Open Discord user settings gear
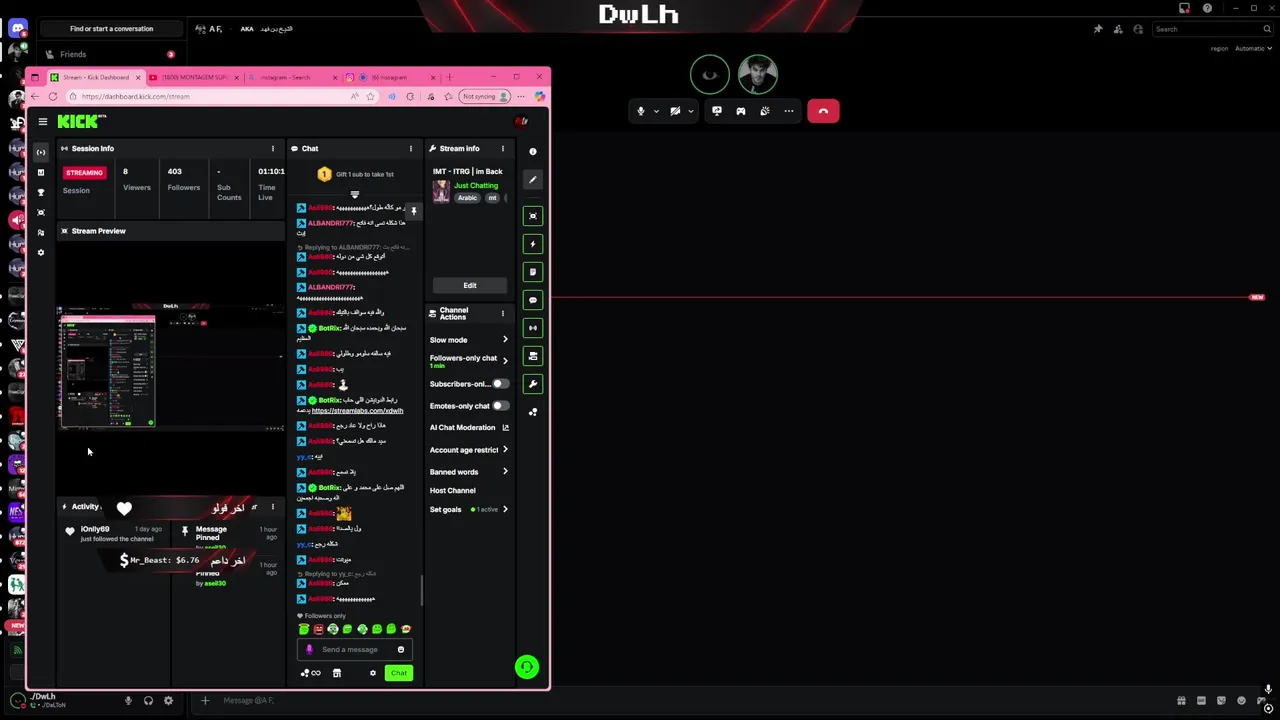 tap(168, 700)
